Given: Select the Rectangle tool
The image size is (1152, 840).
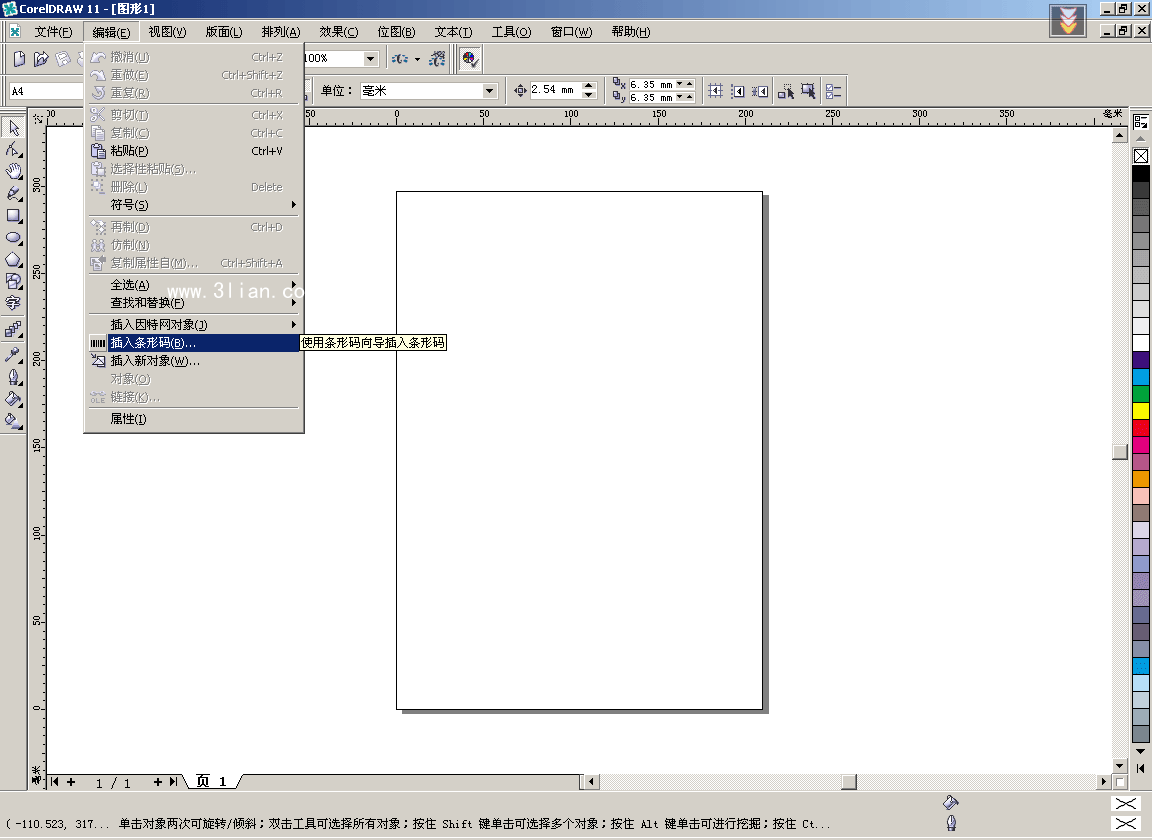Looking at the screenshot, I should (13, 216).
